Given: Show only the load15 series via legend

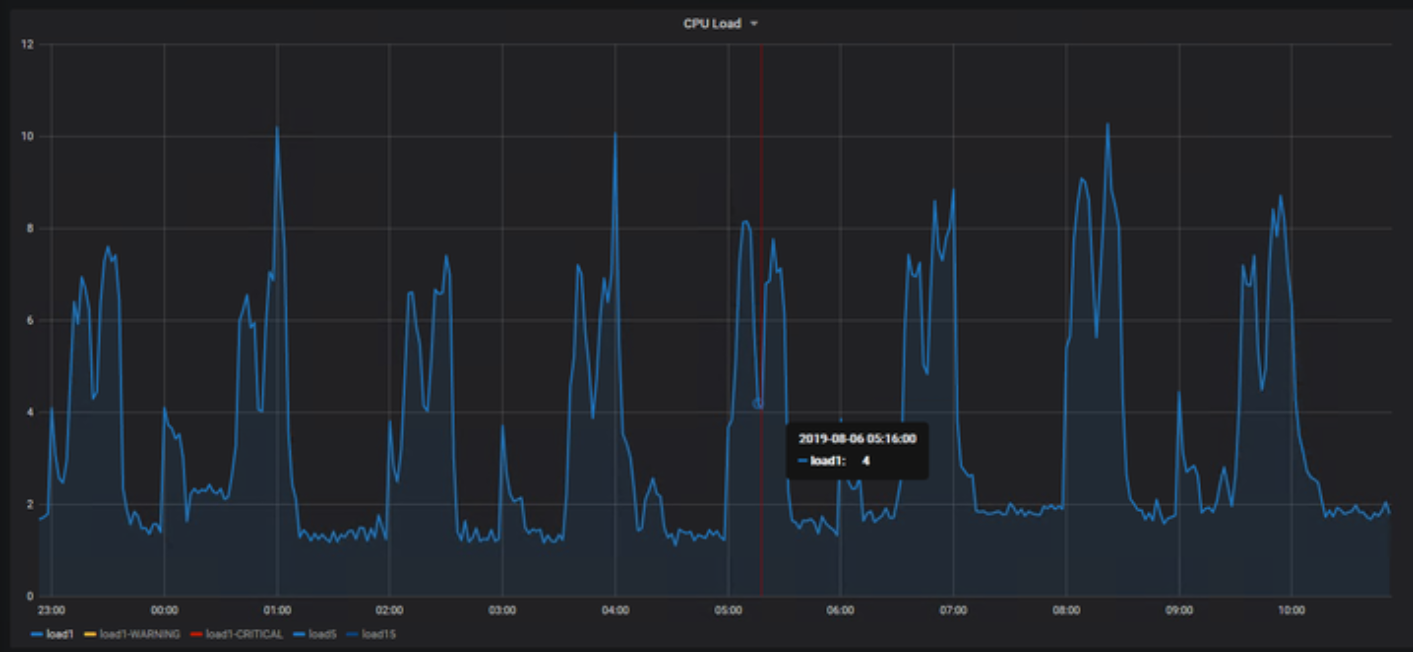Looking at the screenshot, I should coord(378,634).
